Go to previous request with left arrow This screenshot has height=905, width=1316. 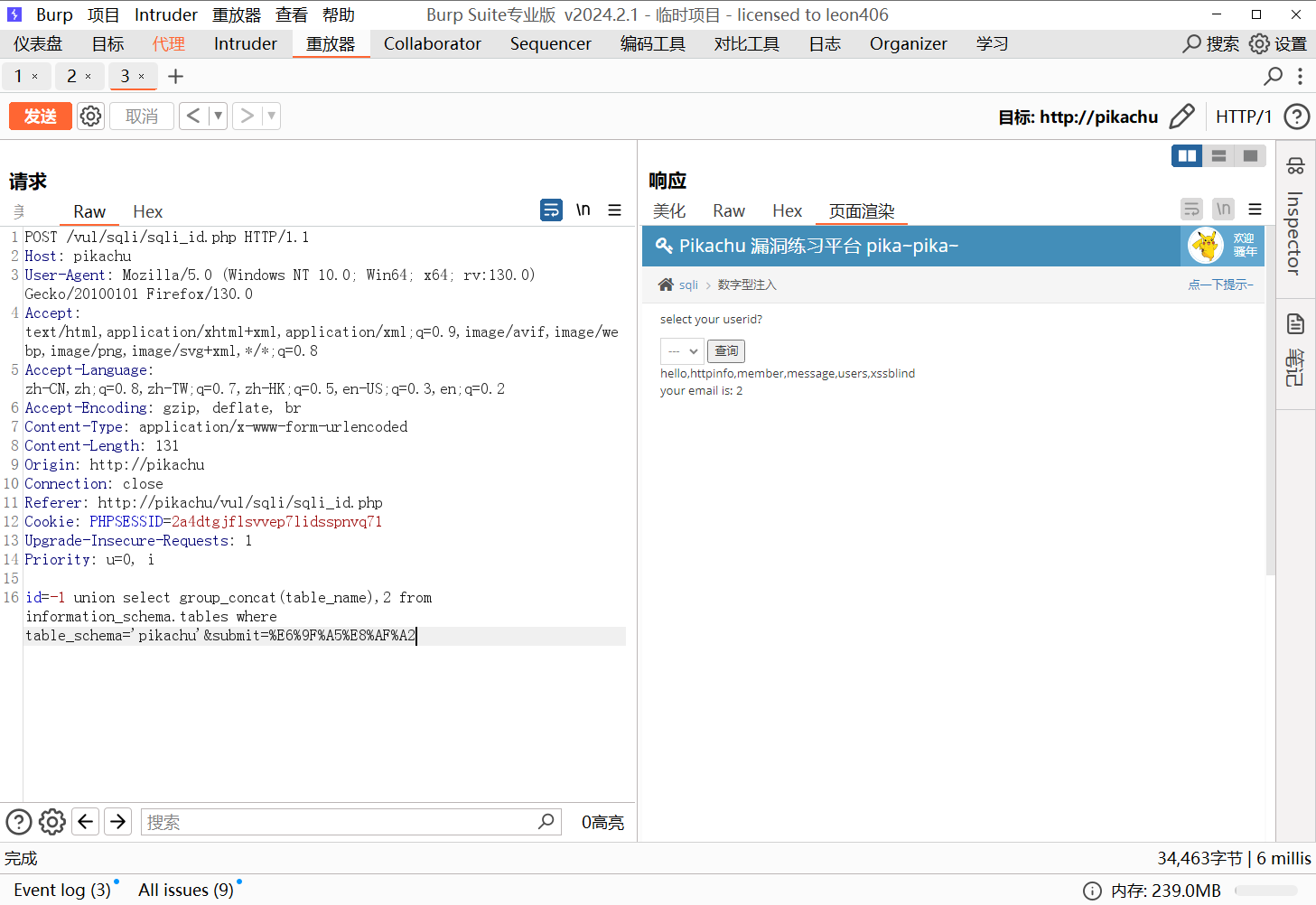tap(193, 116)
